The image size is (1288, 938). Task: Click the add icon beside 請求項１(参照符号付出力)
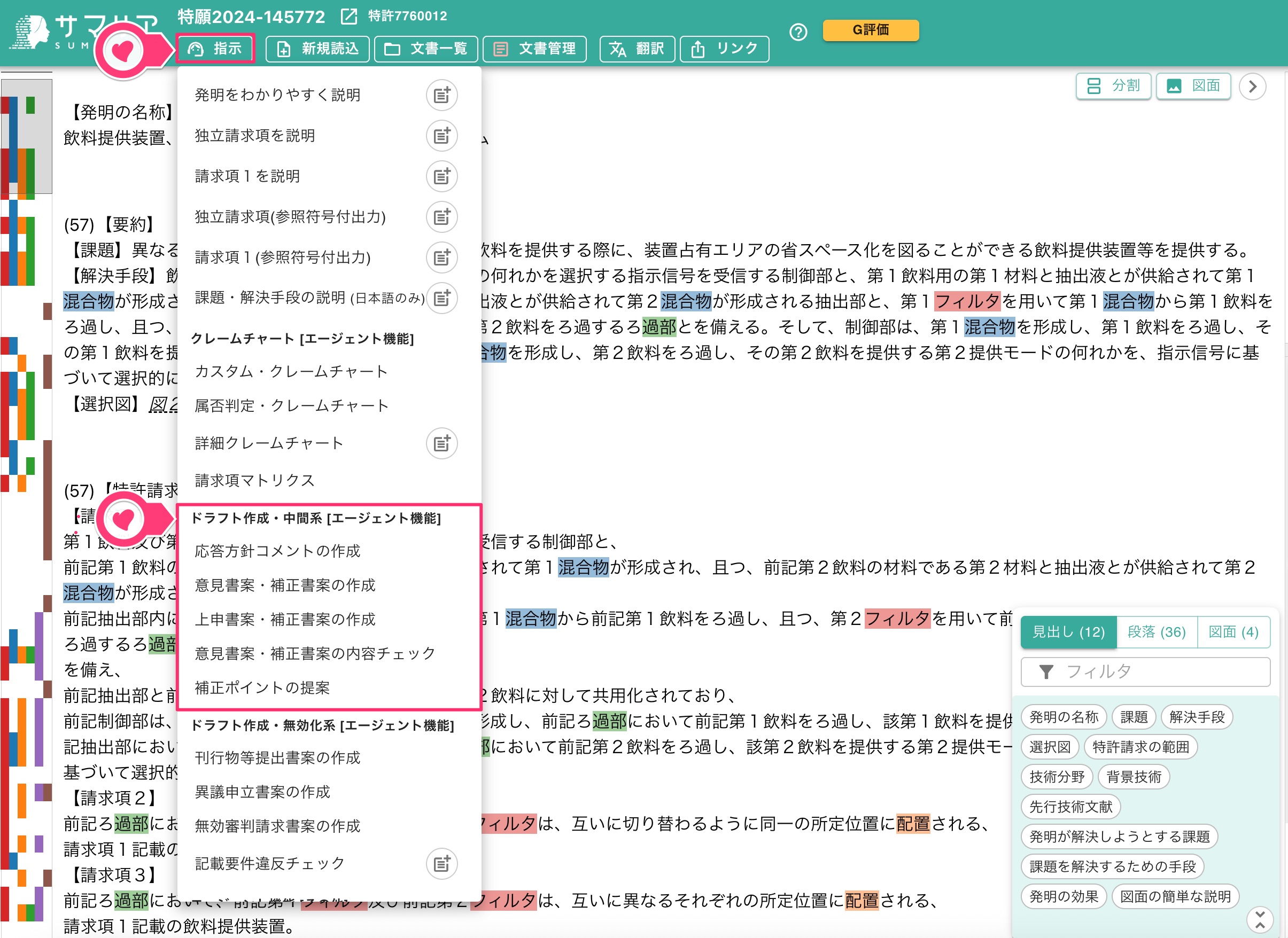(441, 257)
